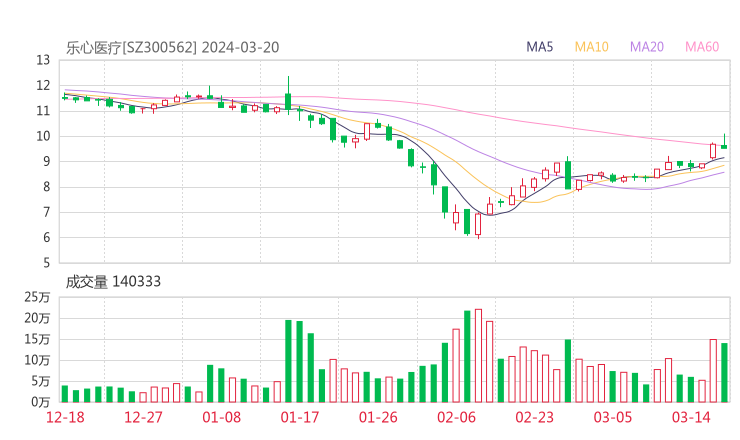Click the 成交量 140333 volume label
Viewport: 740px width, 440px height.
click(x=113, y=282)
